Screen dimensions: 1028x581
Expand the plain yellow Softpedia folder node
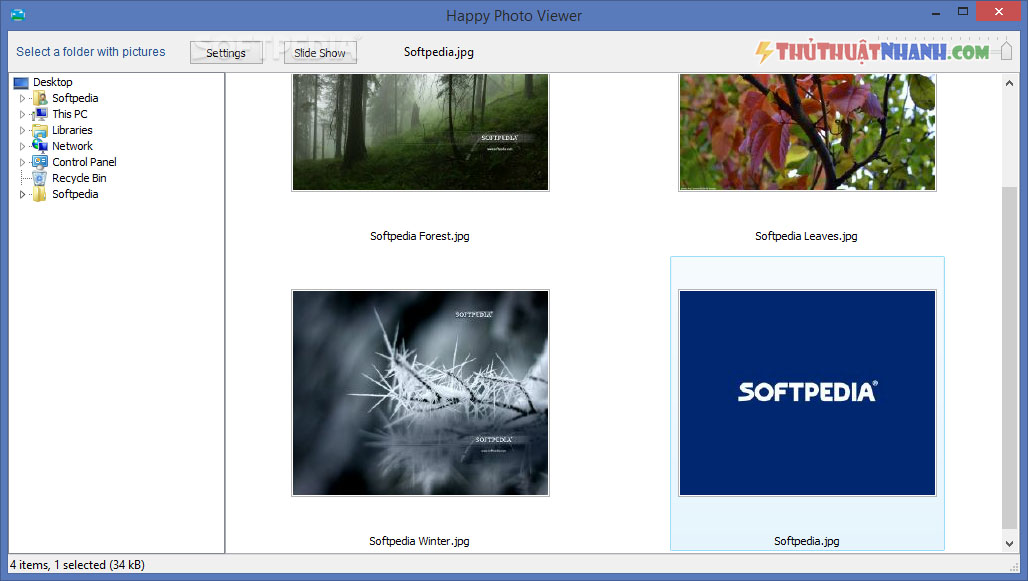(x=22, y=194)
